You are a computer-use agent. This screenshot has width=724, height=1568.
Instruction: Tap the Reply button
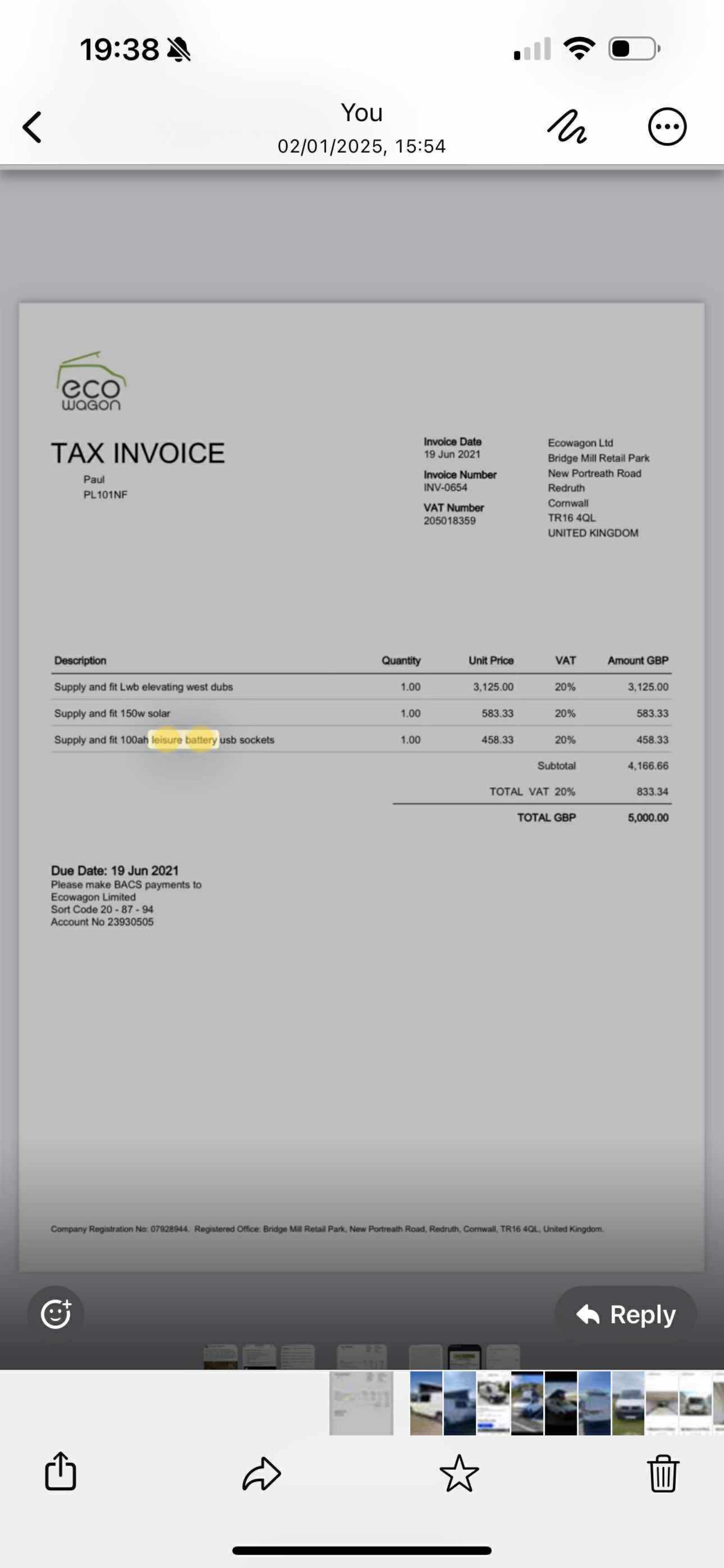click(x=625, y=1314)
